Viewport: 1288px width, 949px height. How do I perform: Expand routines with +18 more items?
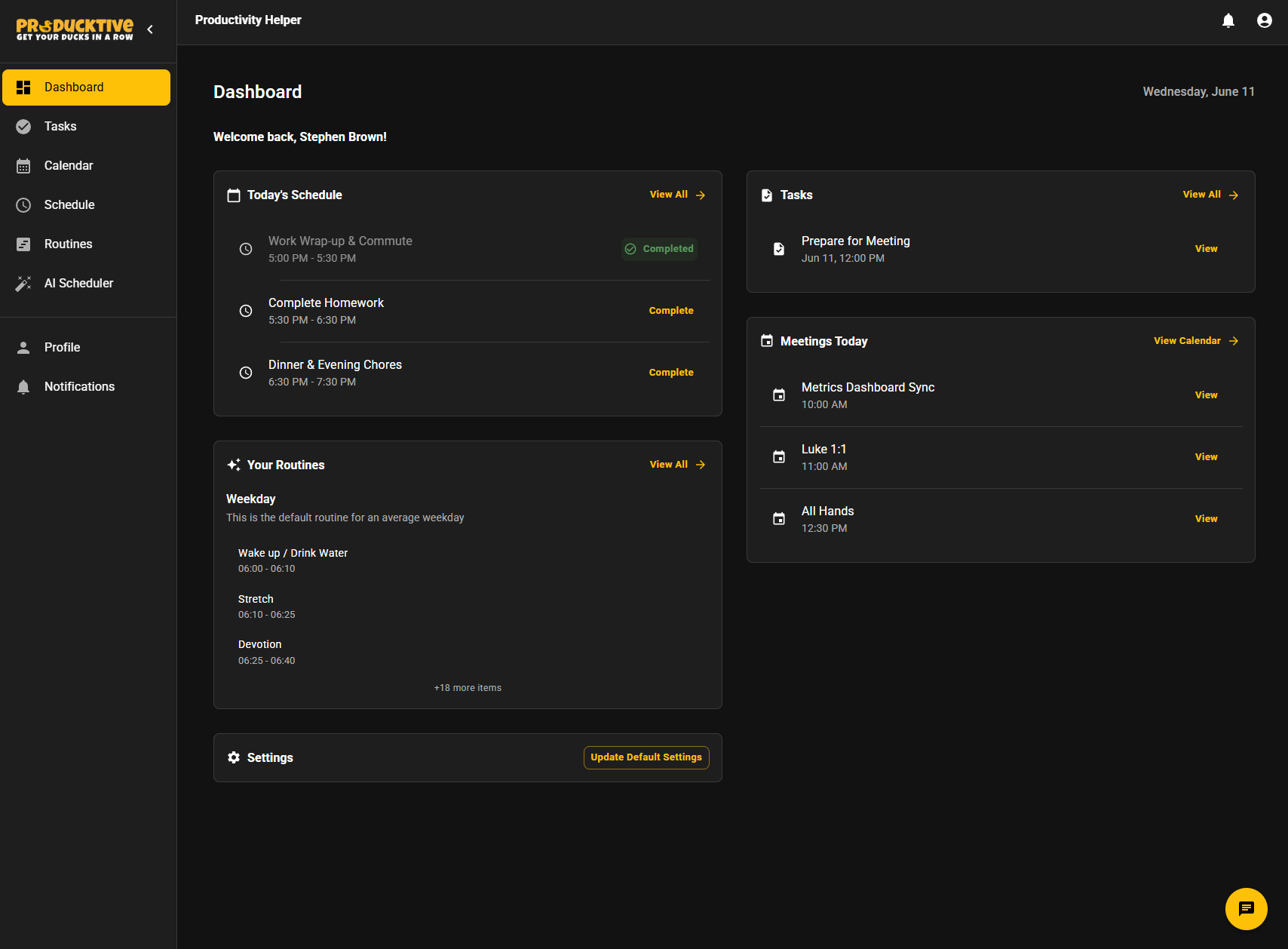pyautogui.click(x=467, y=687)
